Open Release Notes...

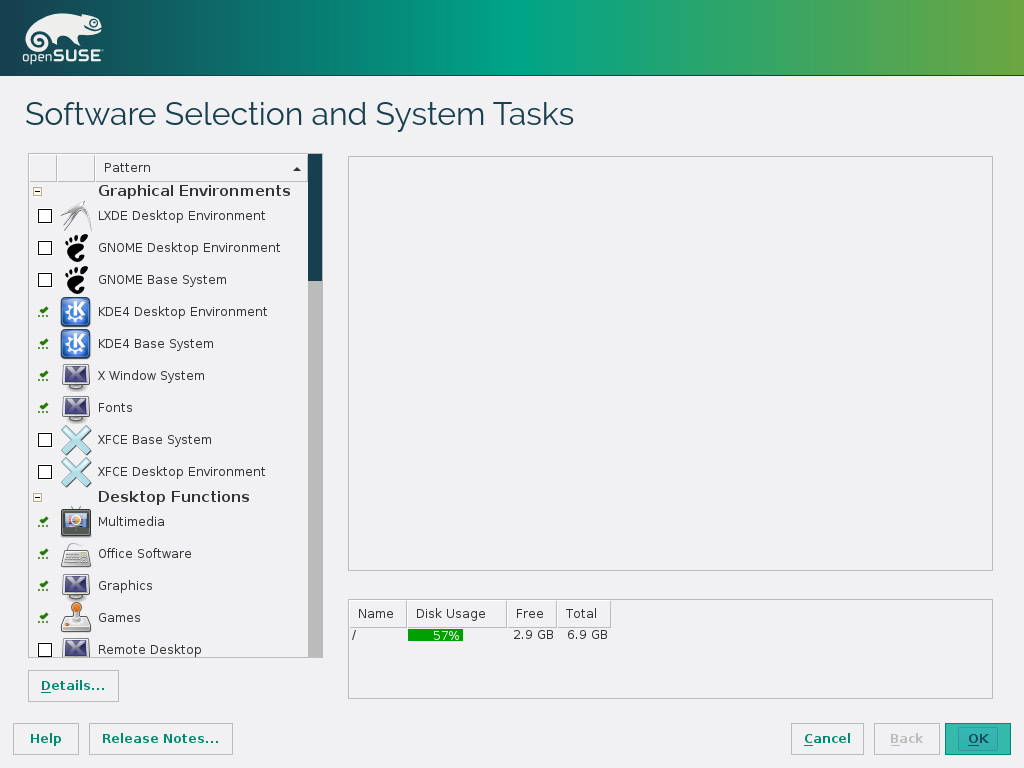(x=161, y=739)
